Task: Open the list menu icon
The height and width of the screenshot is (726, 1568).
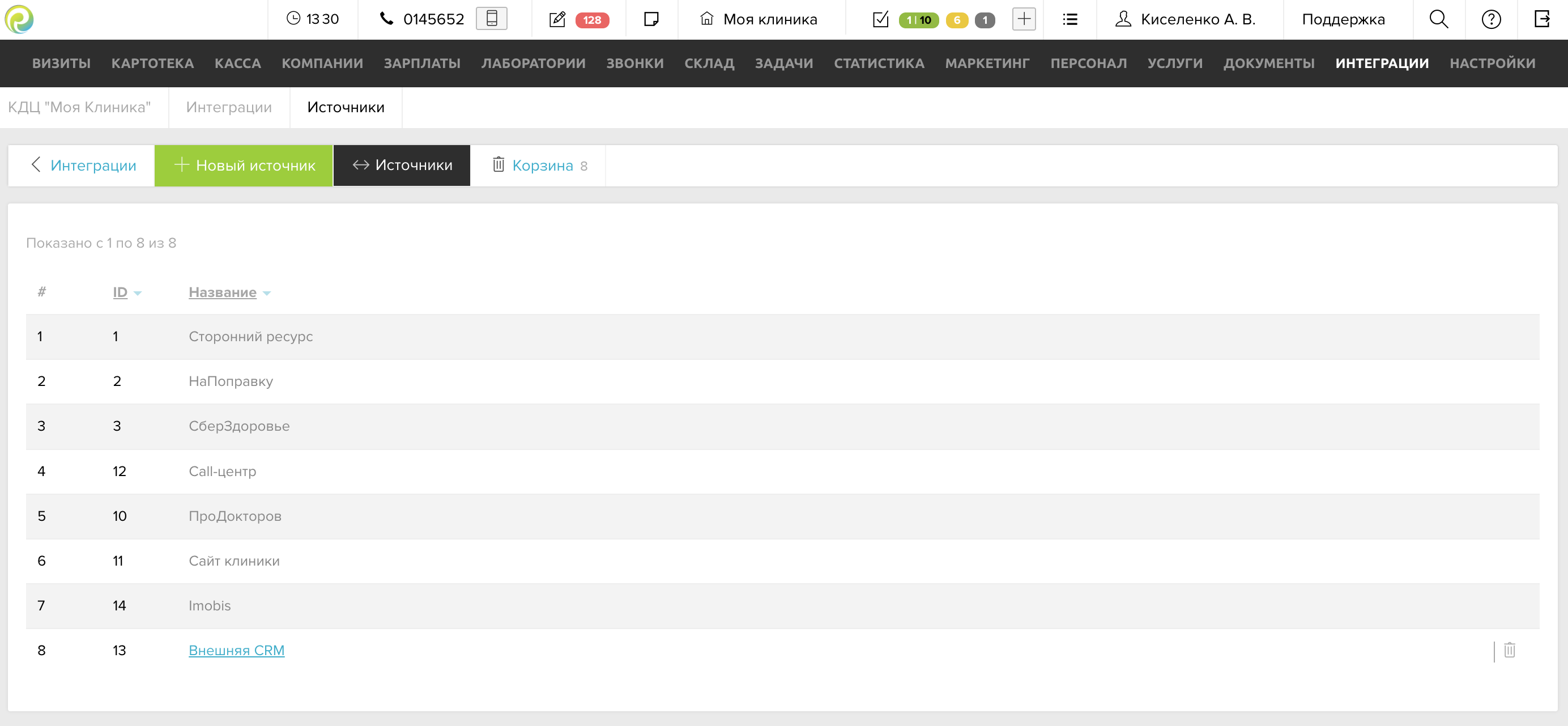Action: click(x=1070, y=19)
